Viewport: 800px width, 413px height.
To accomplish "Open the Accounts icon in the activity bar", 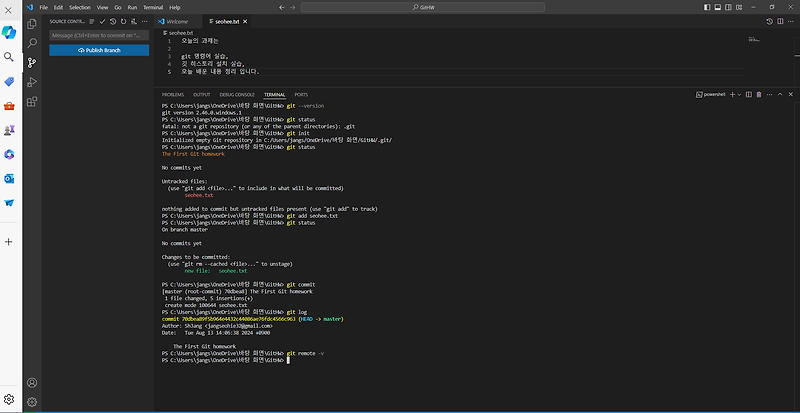I will pyautogui.click(x=32, y=382).
